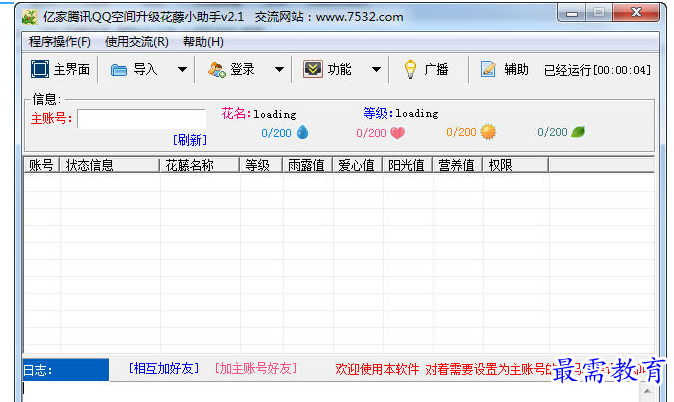Click the 雨露值 column header
Screen dimensions: 674x402
(x=307, y=165)
